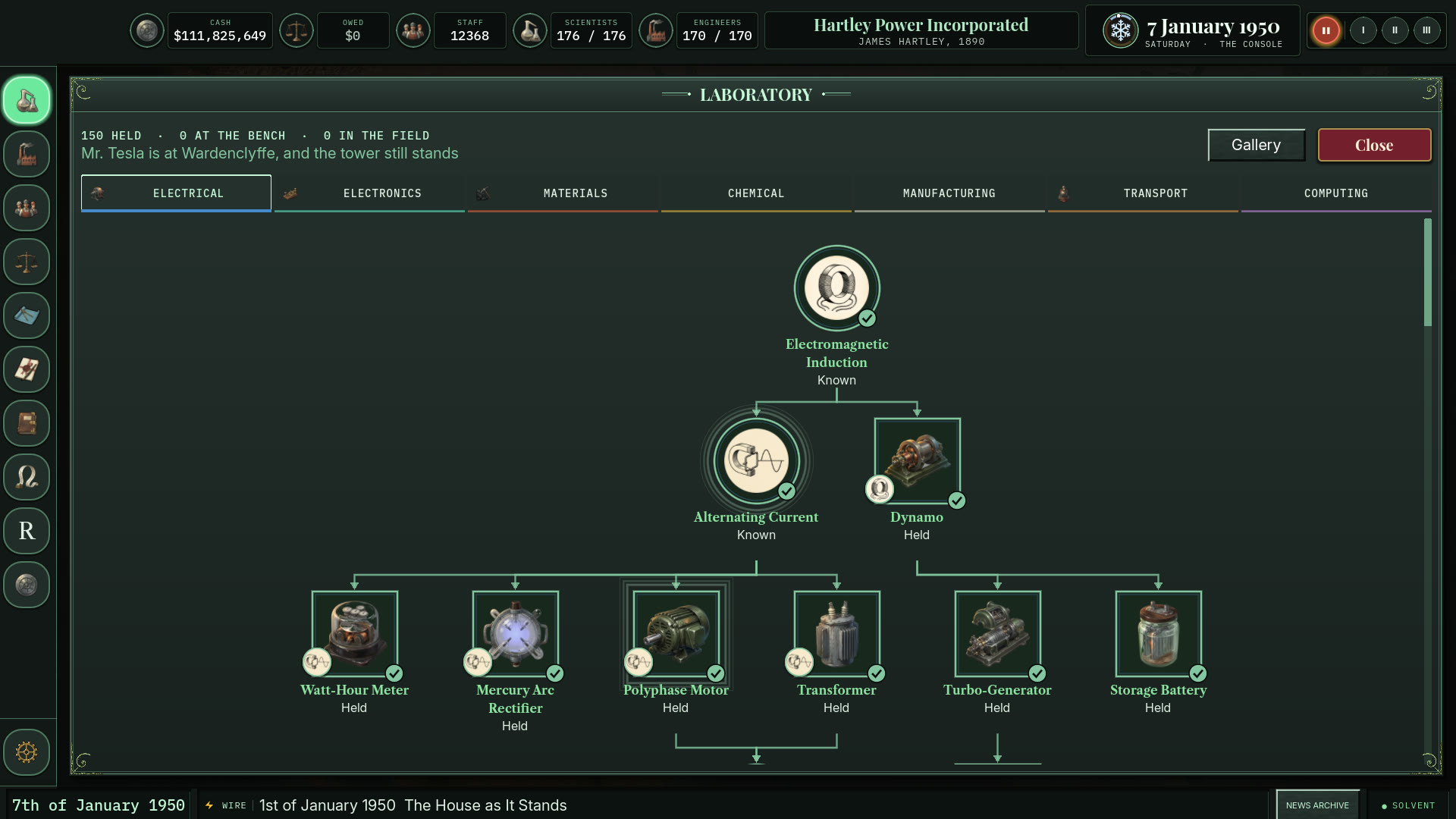Select the Watt-Hour Meter card
The width and height of the screenshot is (1456, 819).
[354, 634]
